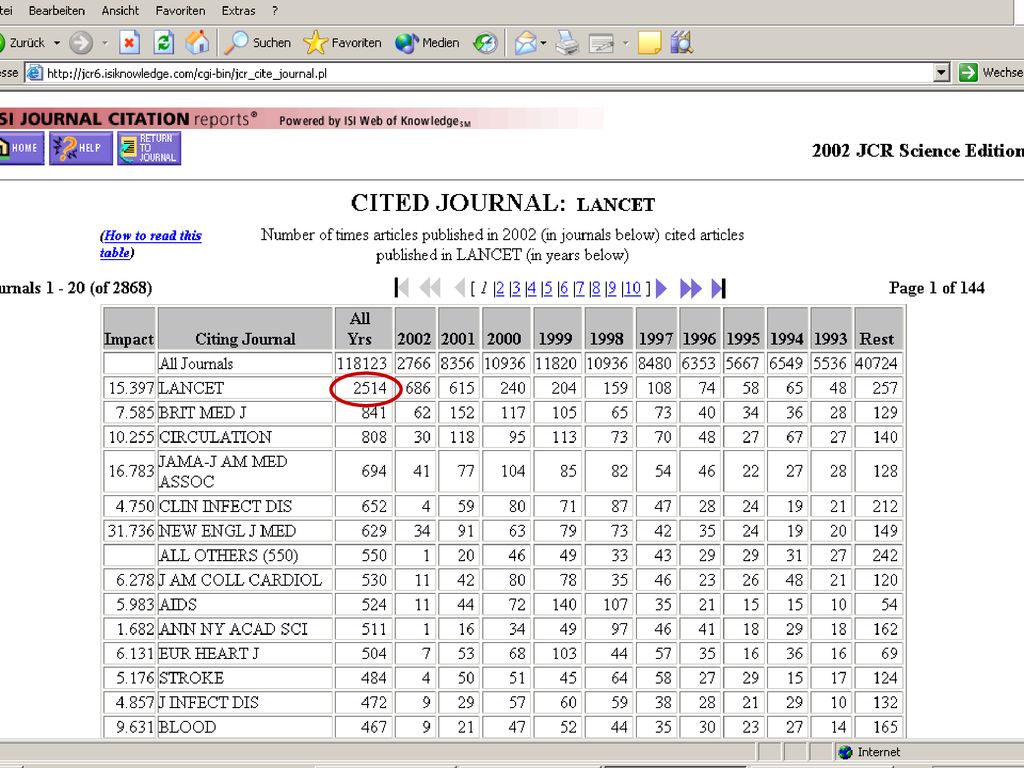Jump ahead with the double arrow
This screenshot has width=1024, height=768.
coord(690,288)
